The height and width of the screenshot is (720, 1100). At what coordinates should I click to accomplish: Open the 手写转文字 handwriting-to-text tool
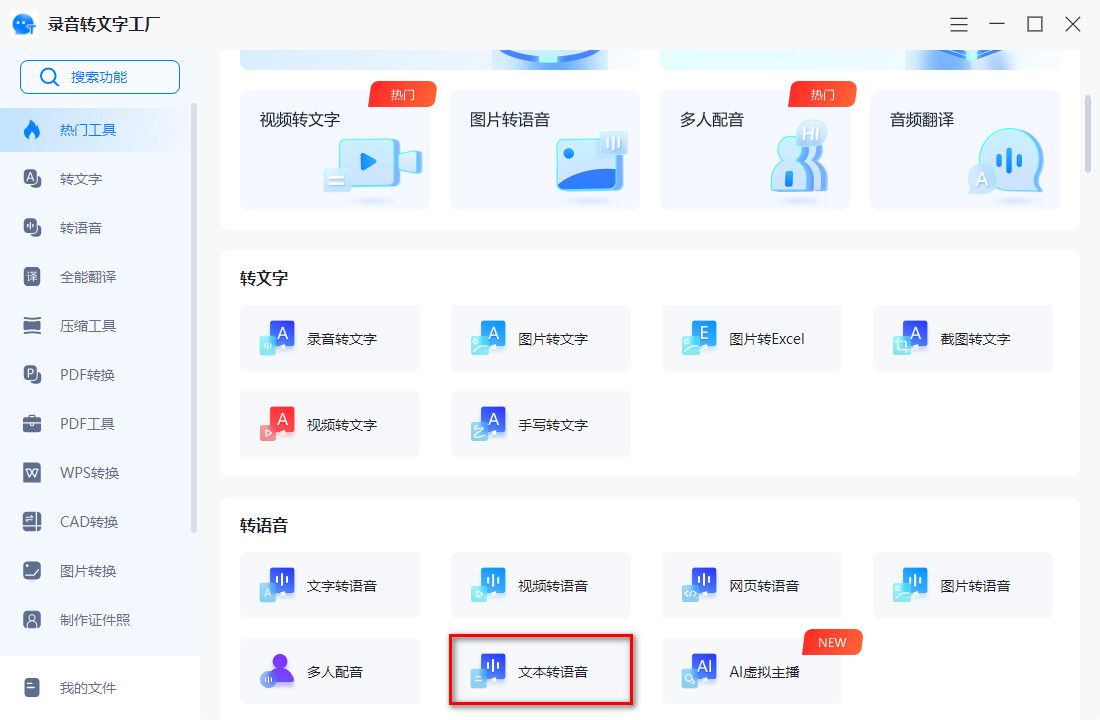pyautogui.click(x=540, y=424)
